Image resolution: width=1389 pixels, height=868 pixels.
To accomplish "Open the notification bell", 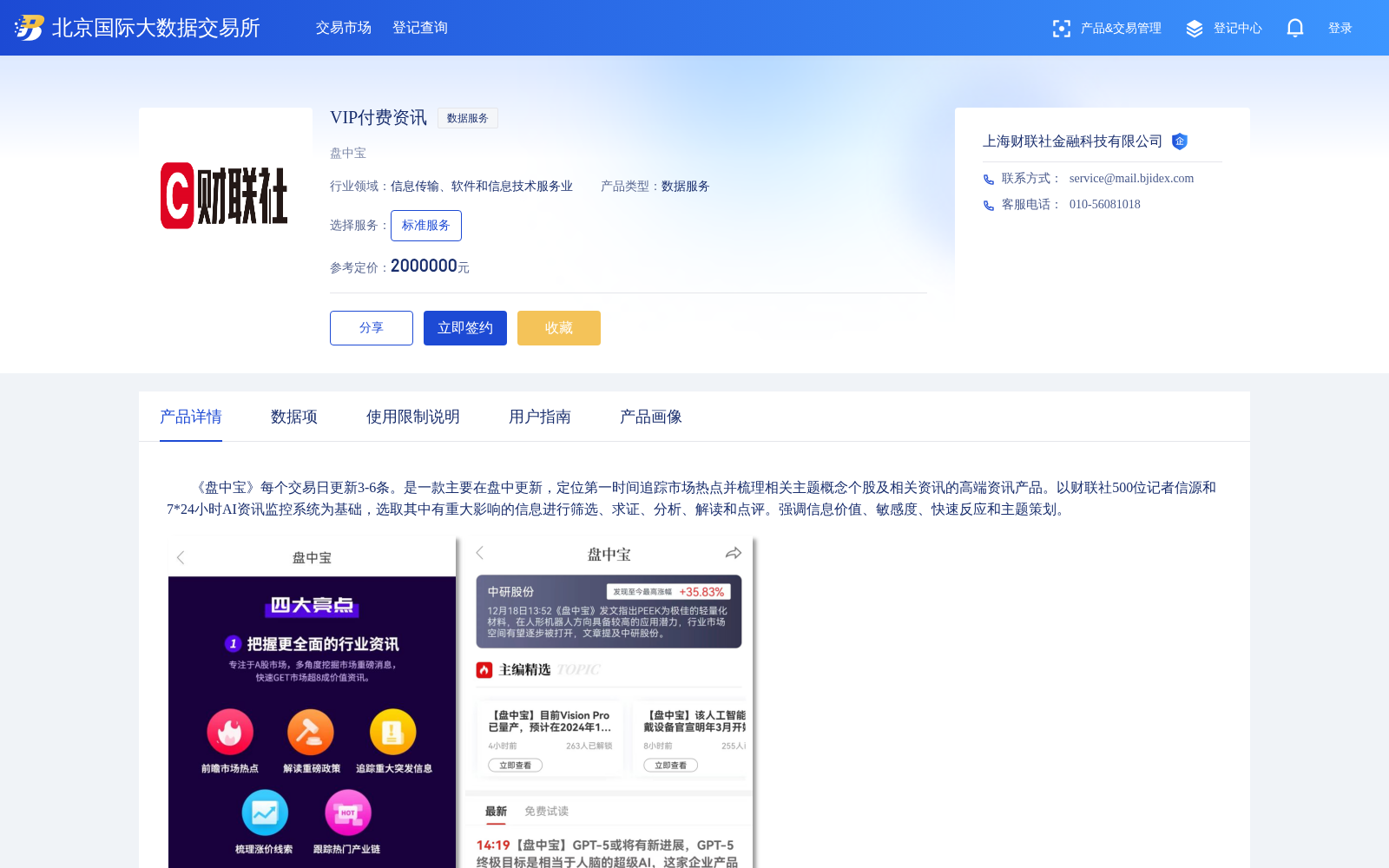I will (x=1295, y=28).
